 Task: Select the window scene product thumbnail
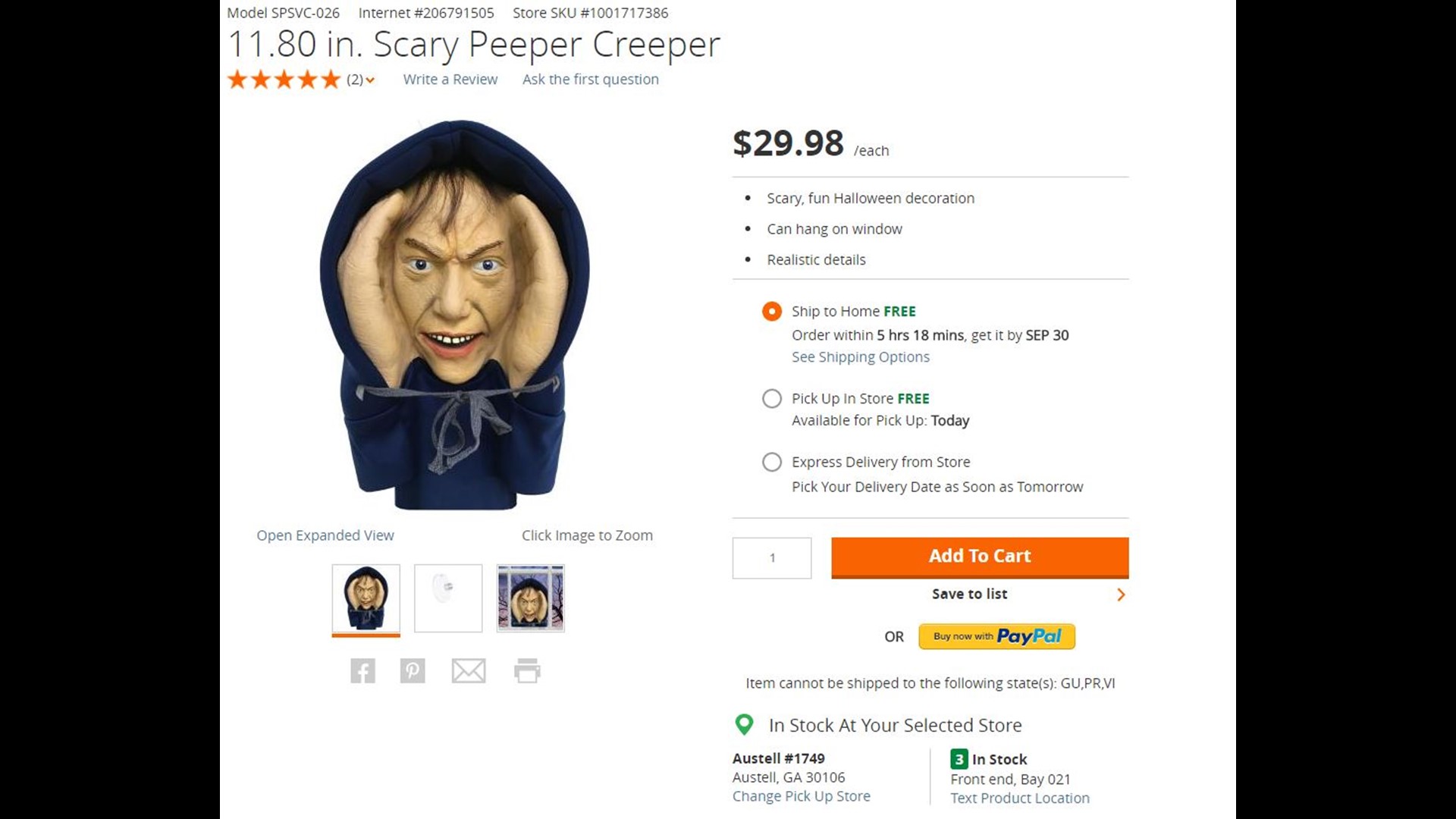(529, 598)
